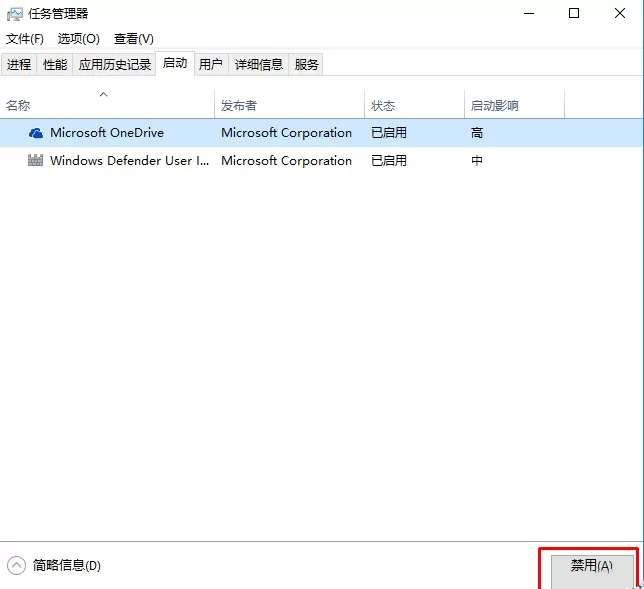
Task: Select the 启动 tab
Action: [175, 63]
